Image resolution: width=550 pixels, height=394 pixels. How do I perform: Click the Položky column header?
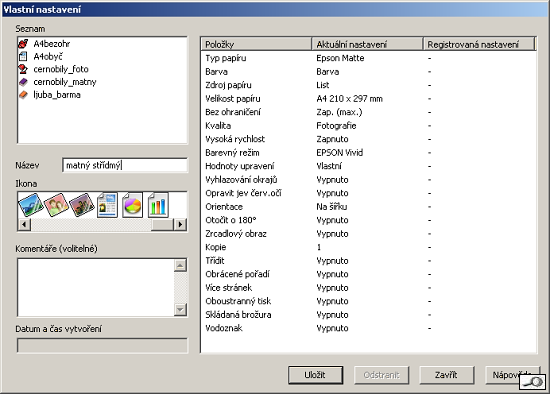[x=256, y=44]
